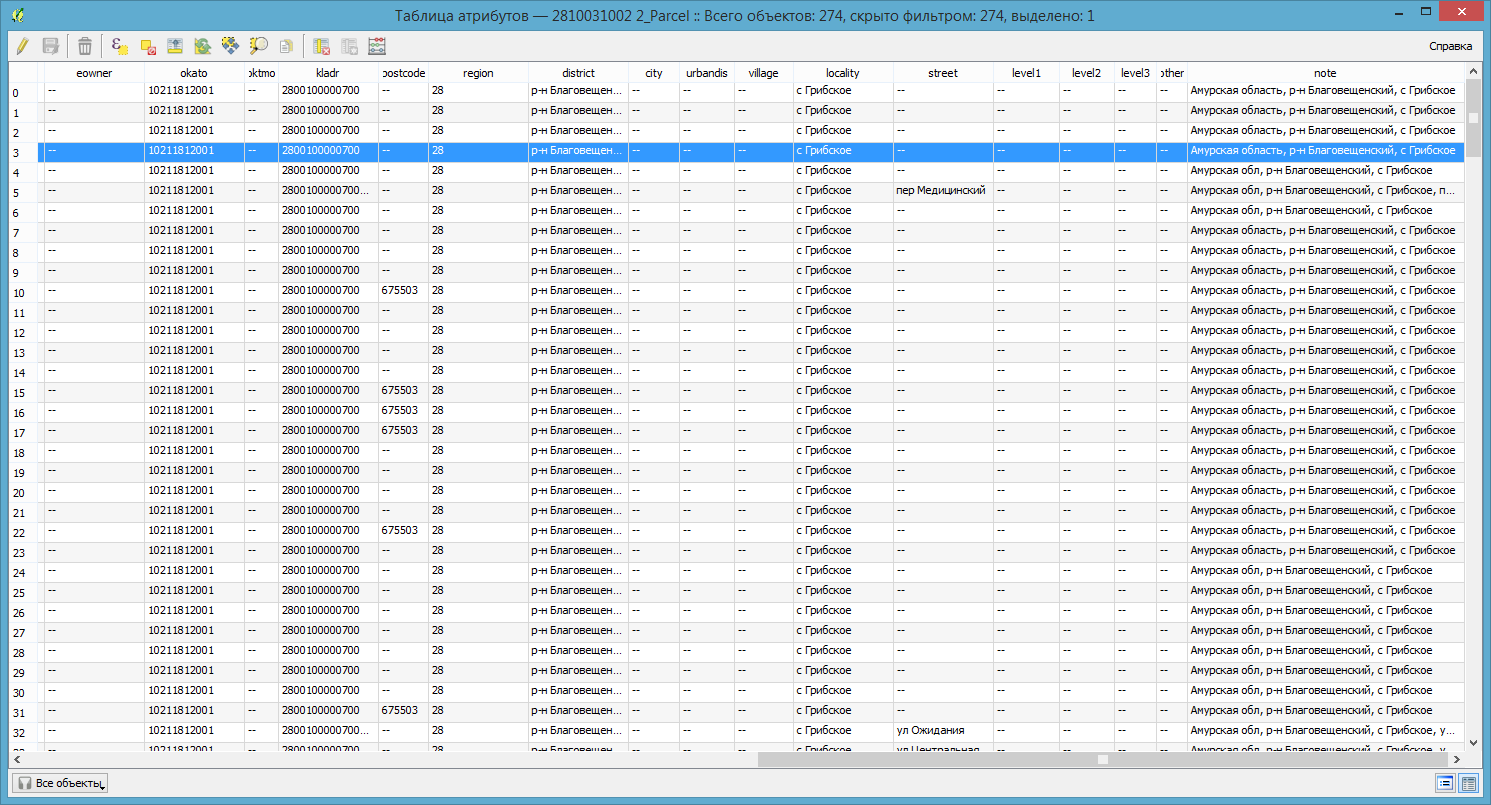
Task: Switch to form view at bottom right
Action: (x=1444, y=784)
